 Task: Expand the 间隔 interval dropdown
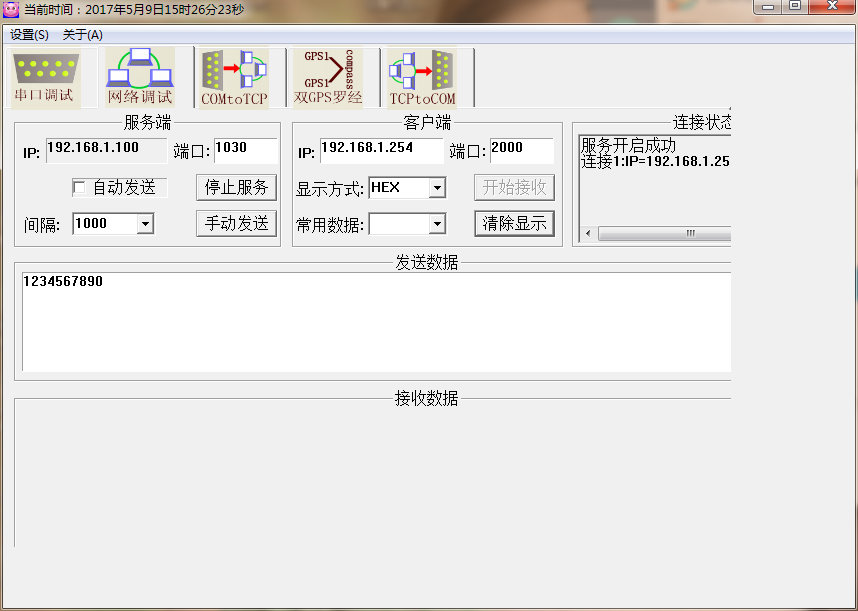pyautogui.click(x=145, y=224)
